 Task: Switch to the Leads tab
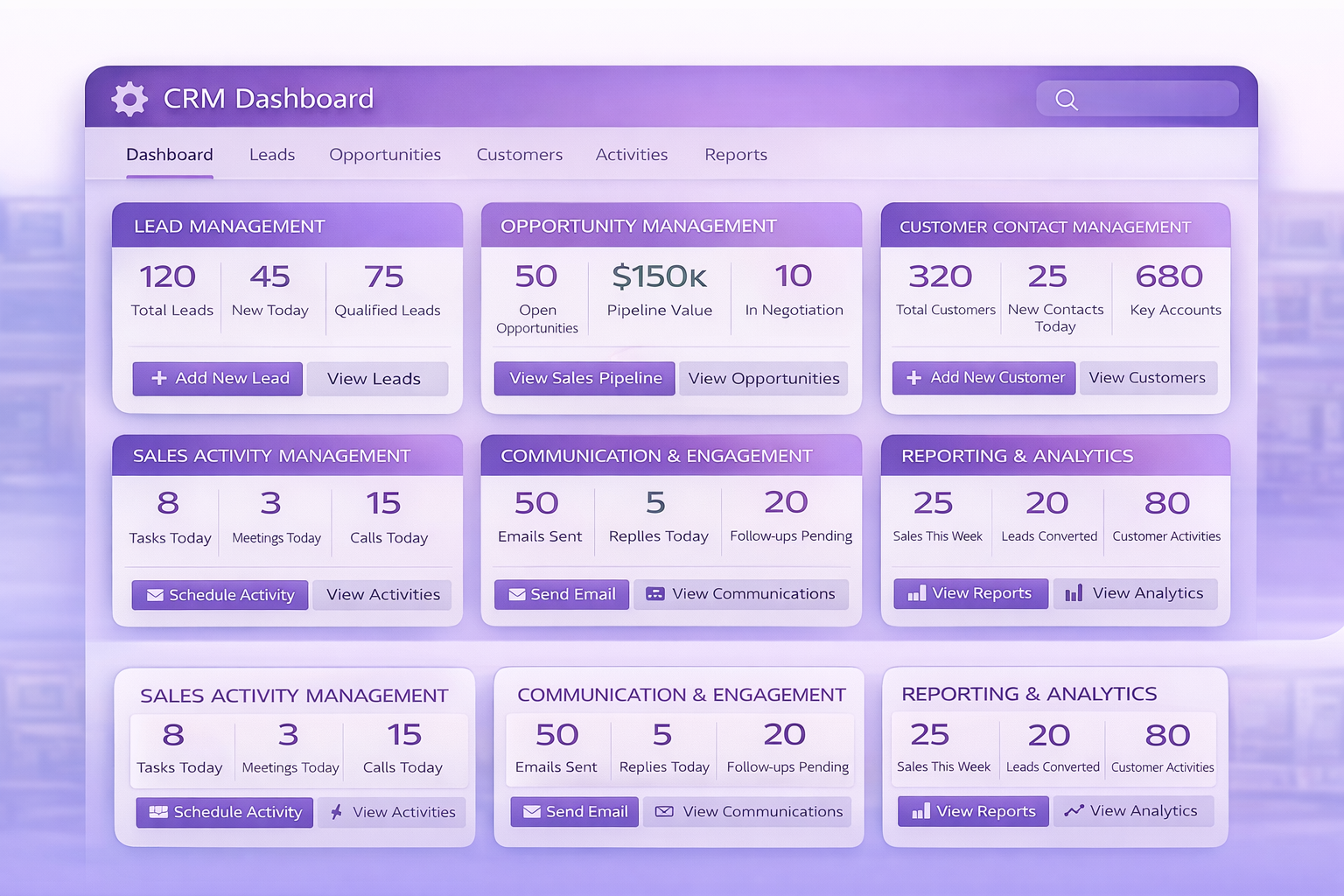click(x=272, y=155)
